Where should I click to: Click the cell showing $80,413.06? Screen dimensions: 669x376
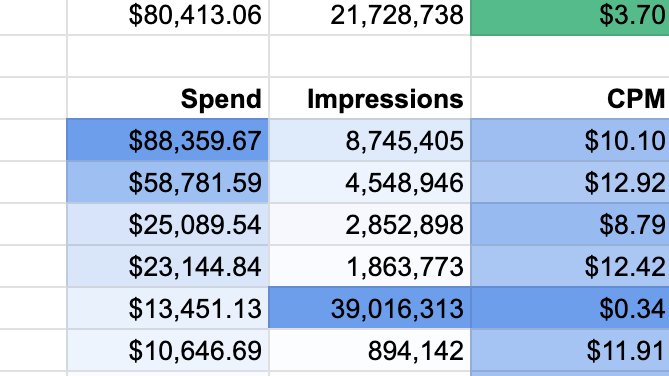click(x=168, y=17)
